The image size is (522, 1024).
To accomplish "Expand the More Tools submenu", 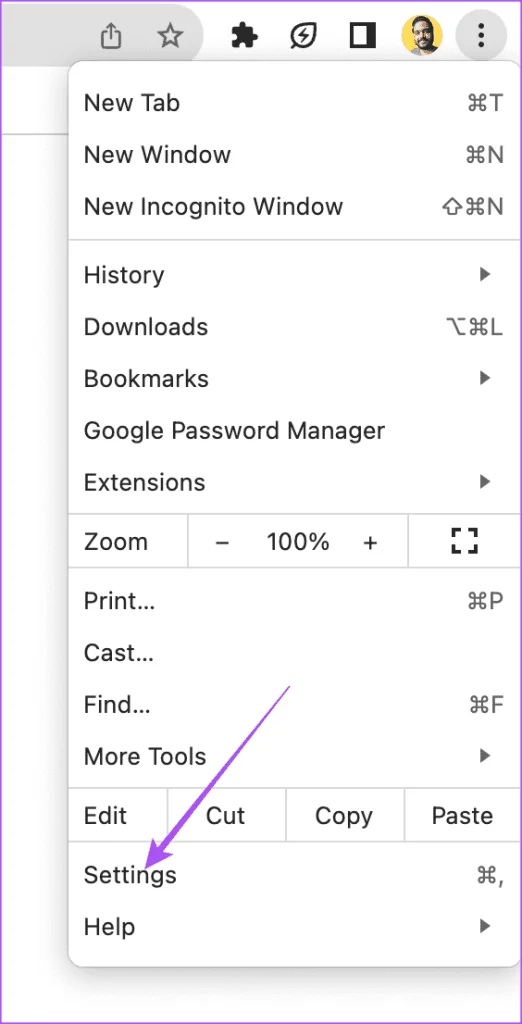I will (294, 756).
